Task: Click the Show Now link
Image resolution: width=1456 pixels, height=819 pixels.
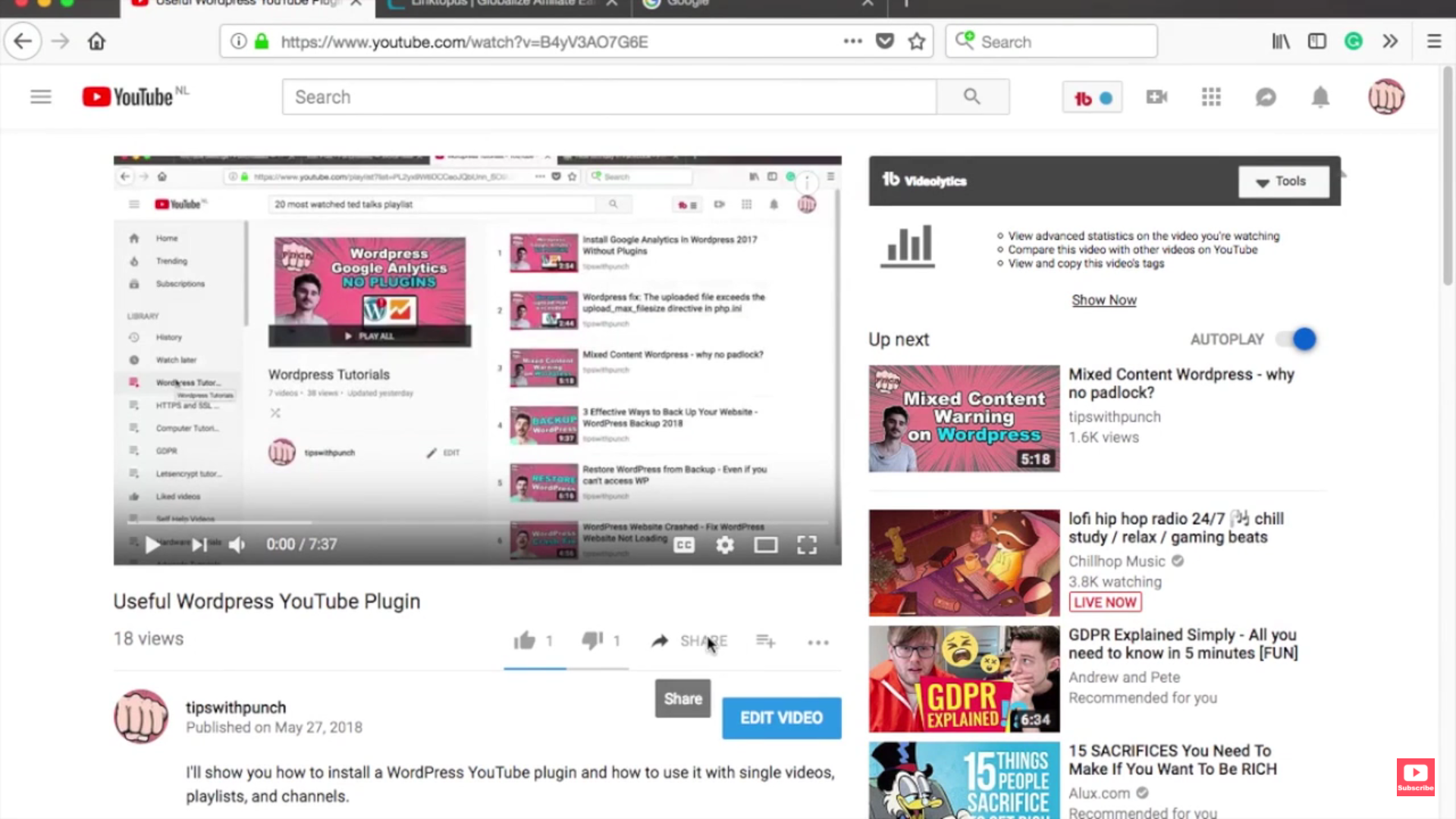Action: [x=1104, y=300]
